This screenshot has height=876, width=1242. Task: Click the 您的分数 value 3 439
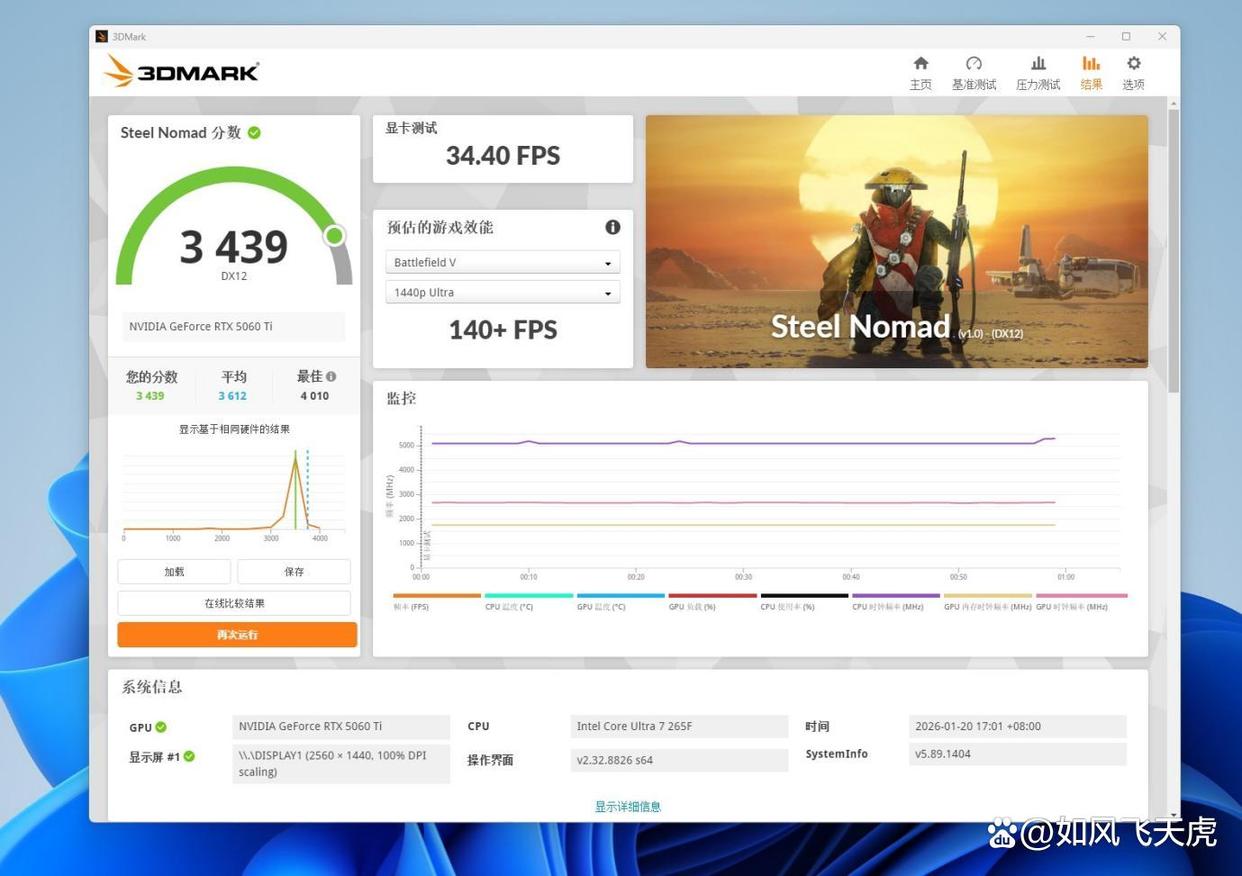pos(150,396)
